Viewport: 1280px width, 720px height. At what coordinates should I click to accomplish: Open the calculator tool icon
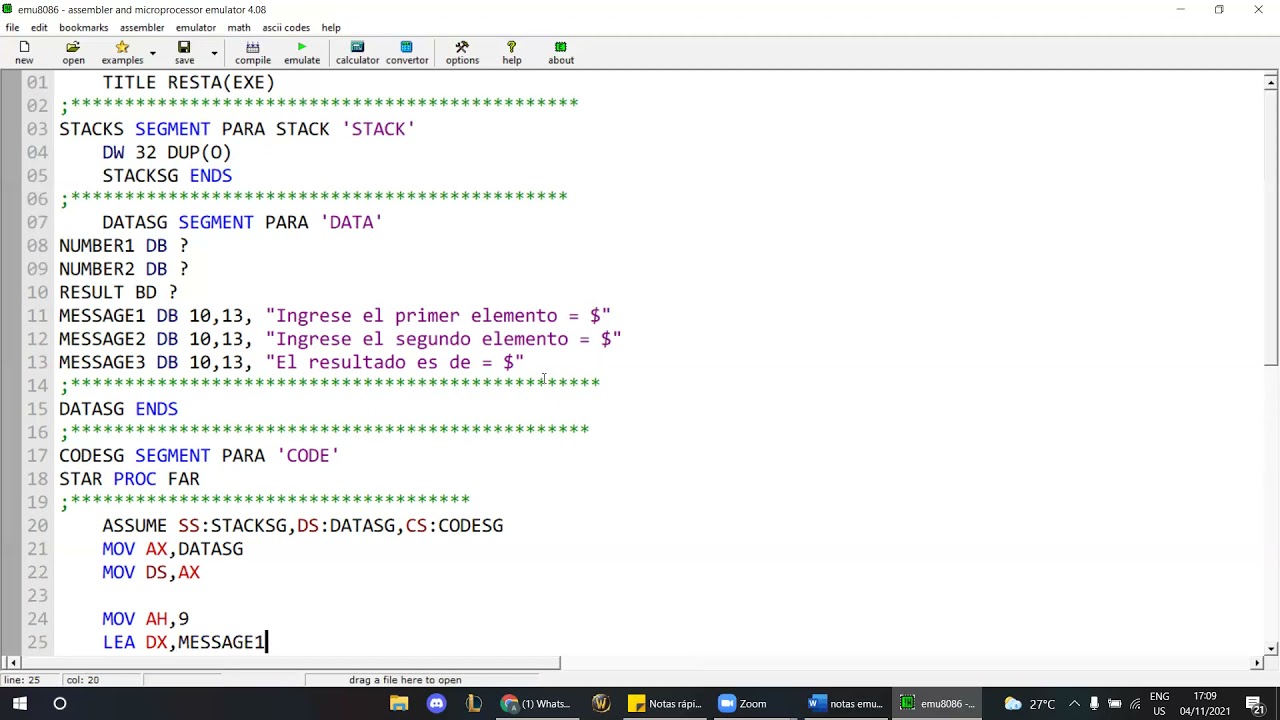tap(357, 53)
